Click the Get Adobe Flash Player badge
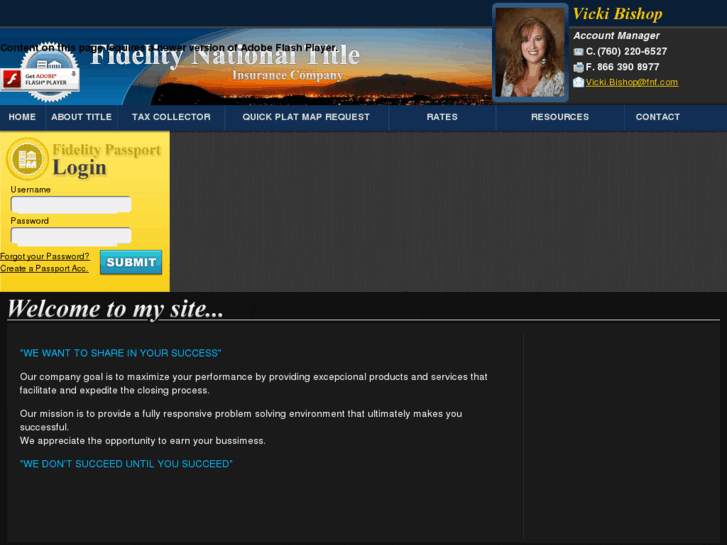 pos(40,79)
